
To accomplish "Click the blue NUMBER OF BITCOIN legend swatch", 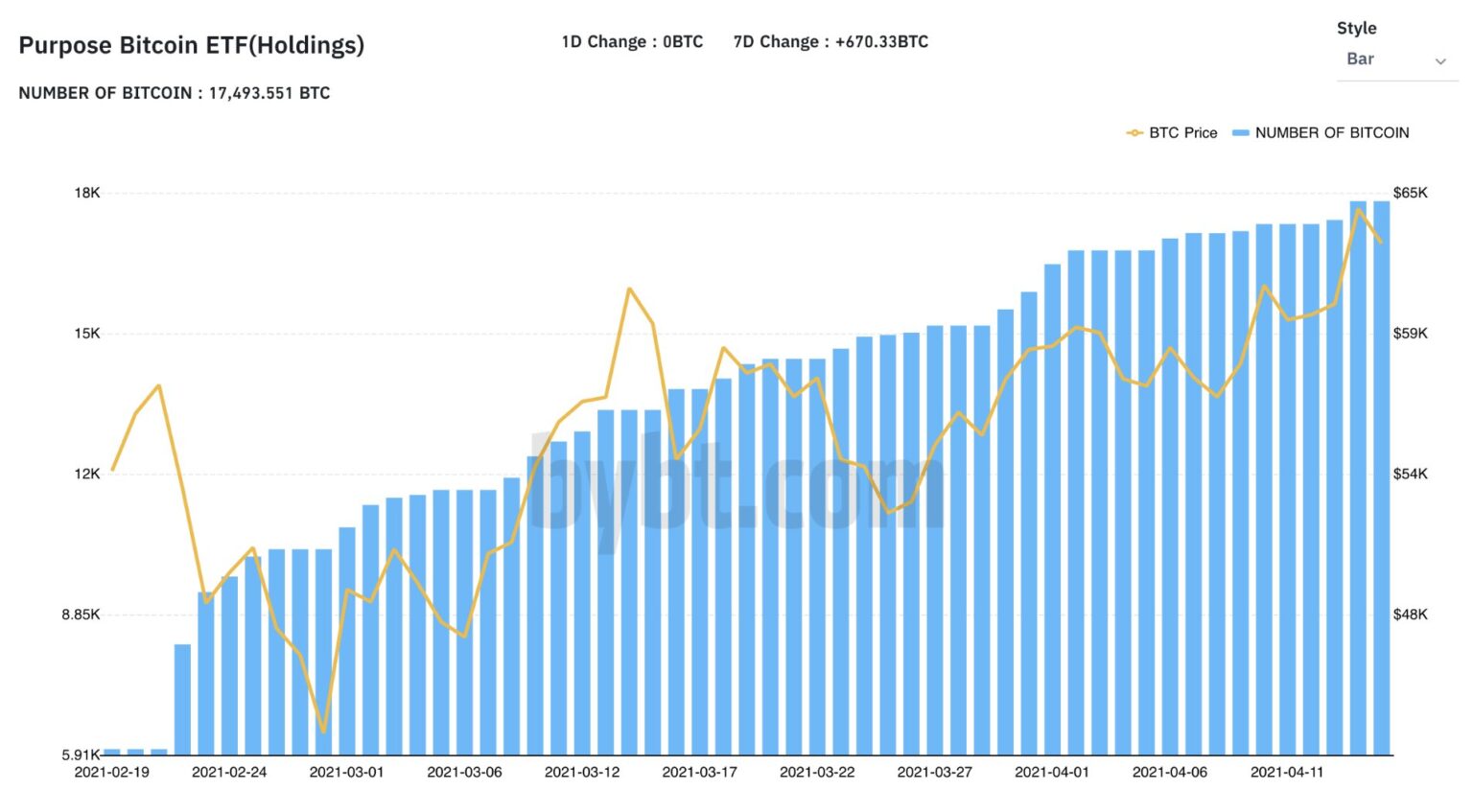I will pos(1241,133).
